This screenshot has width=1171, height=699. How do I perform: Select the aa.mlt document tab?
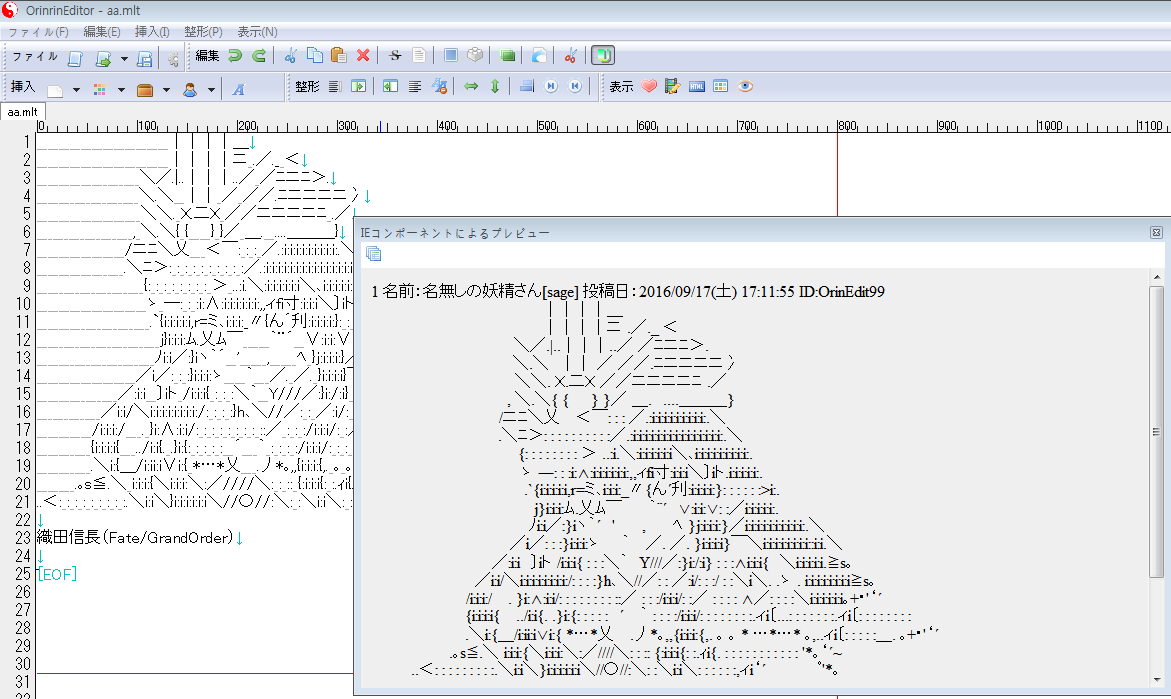click(22, 112)
